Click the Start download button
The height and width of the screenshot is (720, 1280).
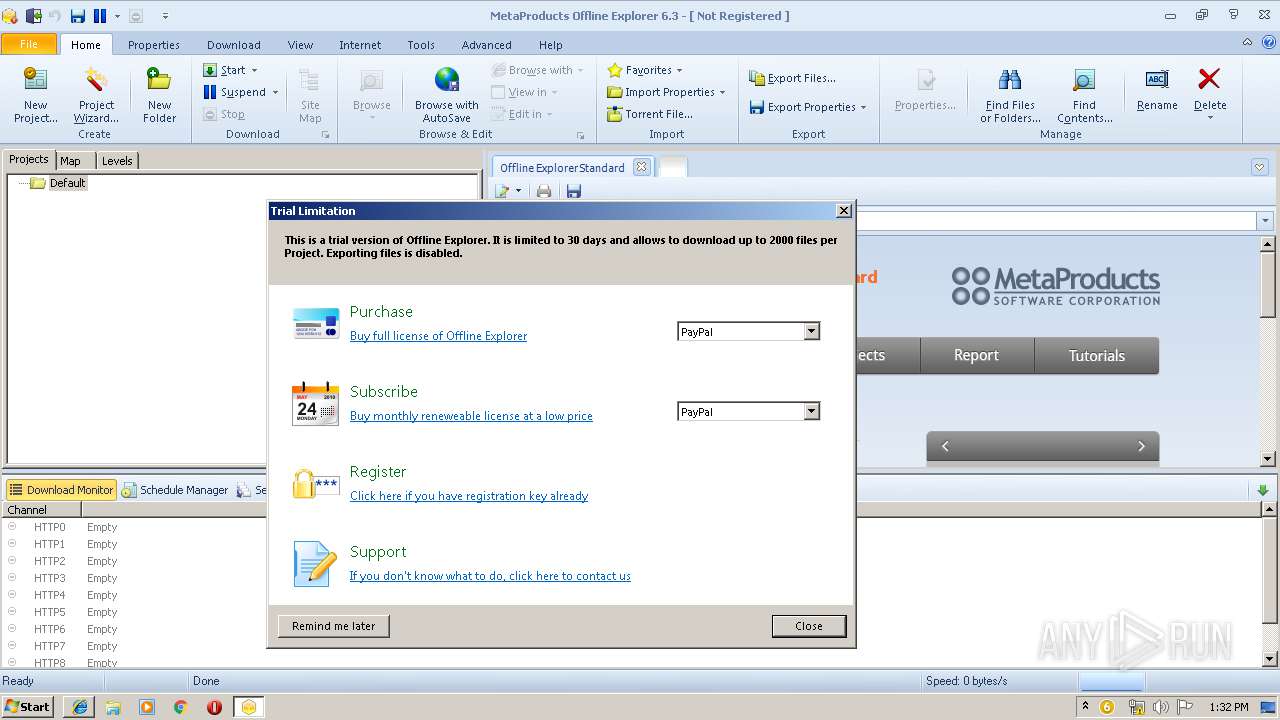[x=225, y=70]
